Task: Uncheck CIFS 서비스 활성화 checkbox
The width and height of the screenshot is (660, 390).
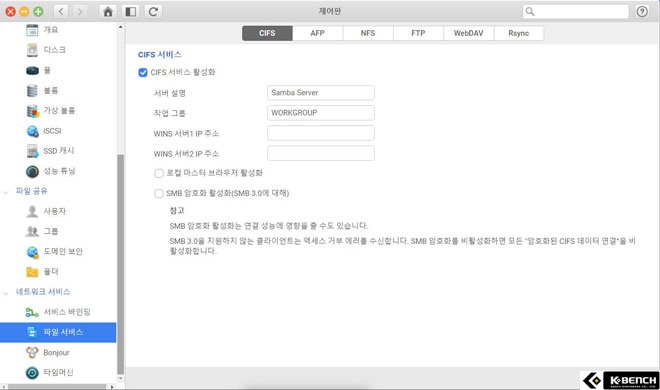Action: point(143,72)
